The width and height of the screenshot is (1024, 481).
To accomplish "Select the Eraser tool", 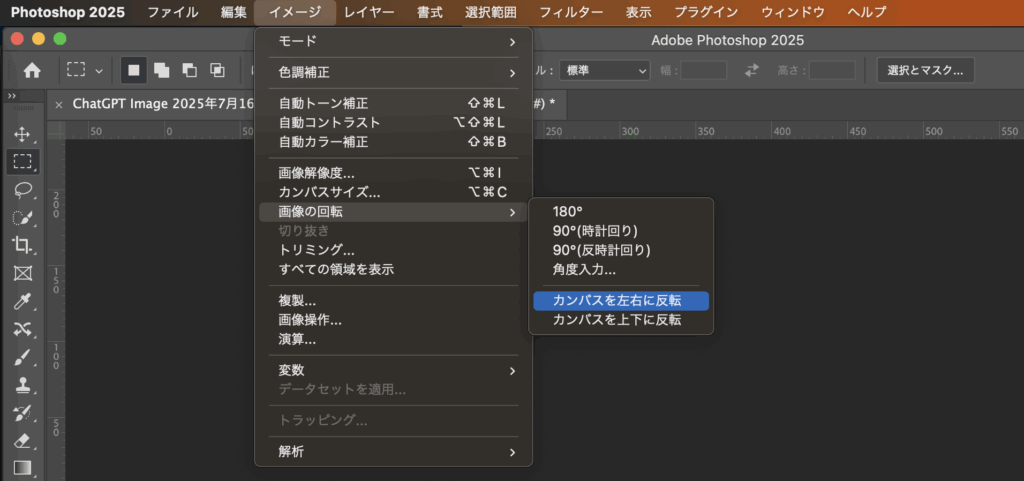I will tap(22, 440).
